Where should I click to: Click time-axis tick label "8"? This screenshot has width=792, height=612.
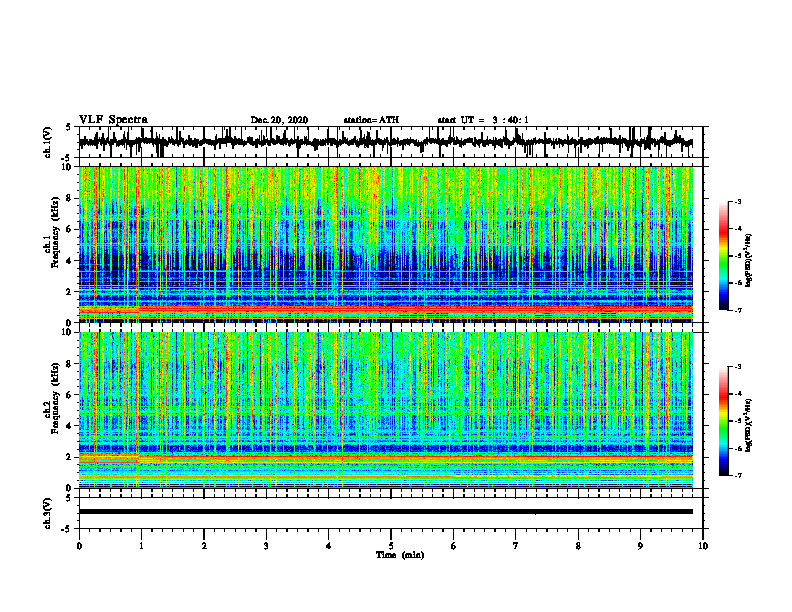[x=578, y=546]
